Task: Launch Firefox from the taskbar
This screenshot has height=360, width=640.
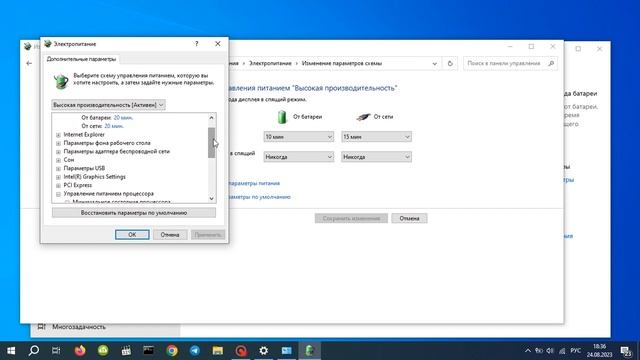Action: pos(80,351)
